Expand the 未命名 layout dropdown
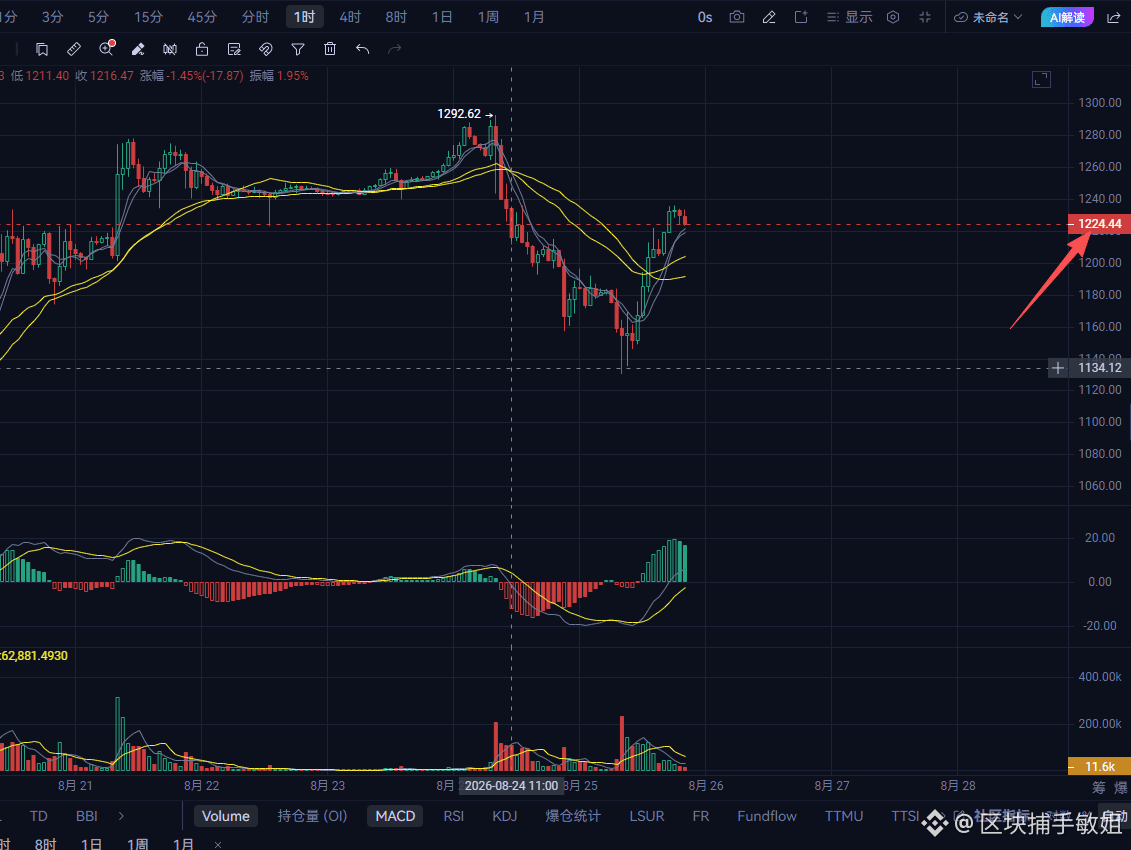Screen dimensions: 1131x850 [988, 17]
